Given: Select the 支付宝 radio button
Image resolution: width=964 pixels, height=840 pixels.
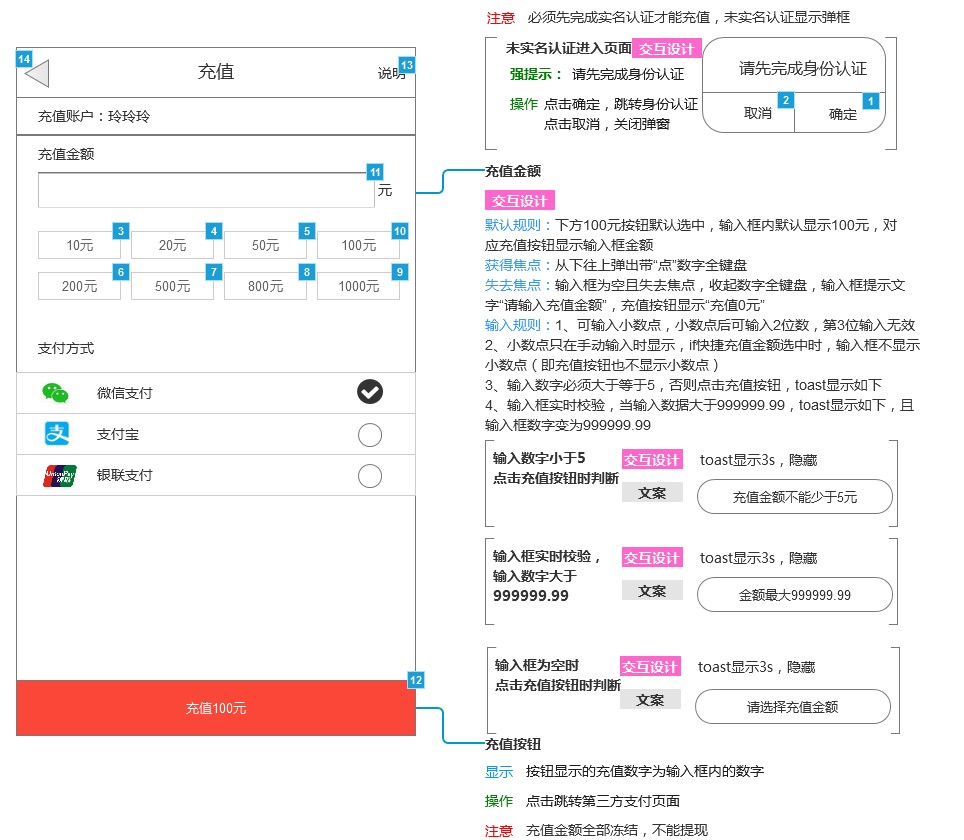Looking at the screenshot, I should pos(370,435).
